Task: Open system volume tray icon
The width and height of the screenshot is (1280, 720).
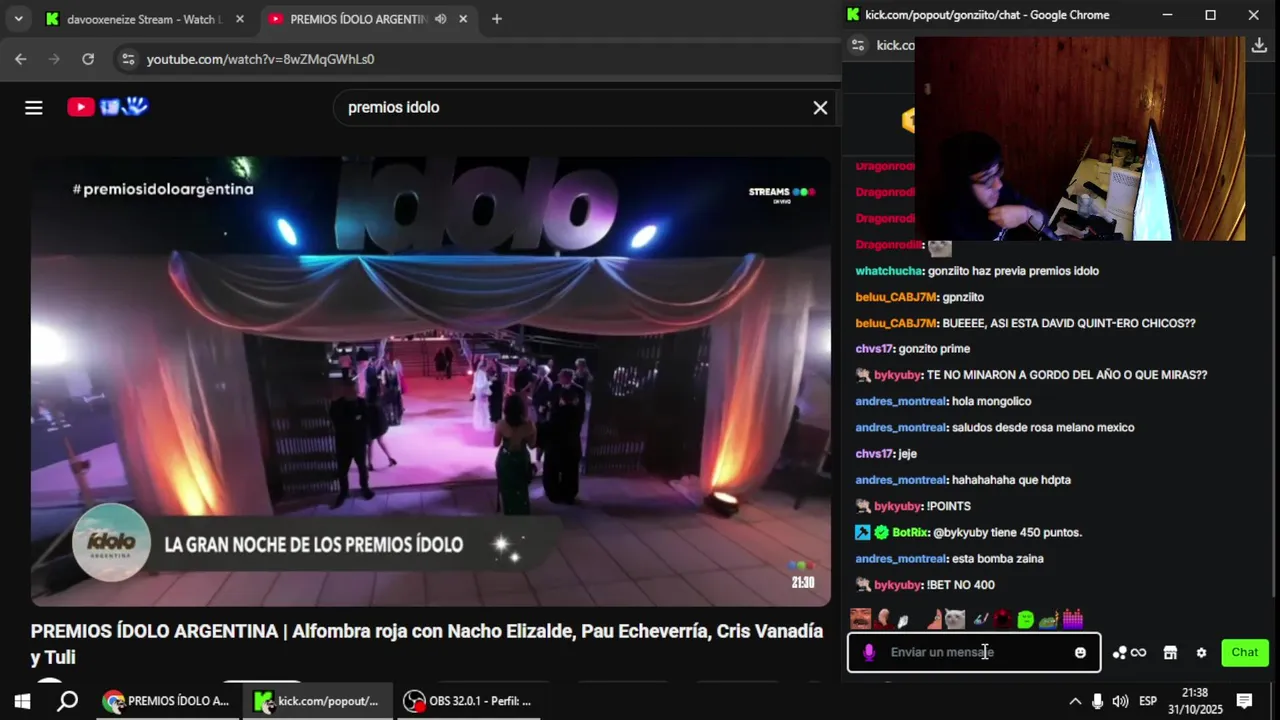Action: (1121, 701)
